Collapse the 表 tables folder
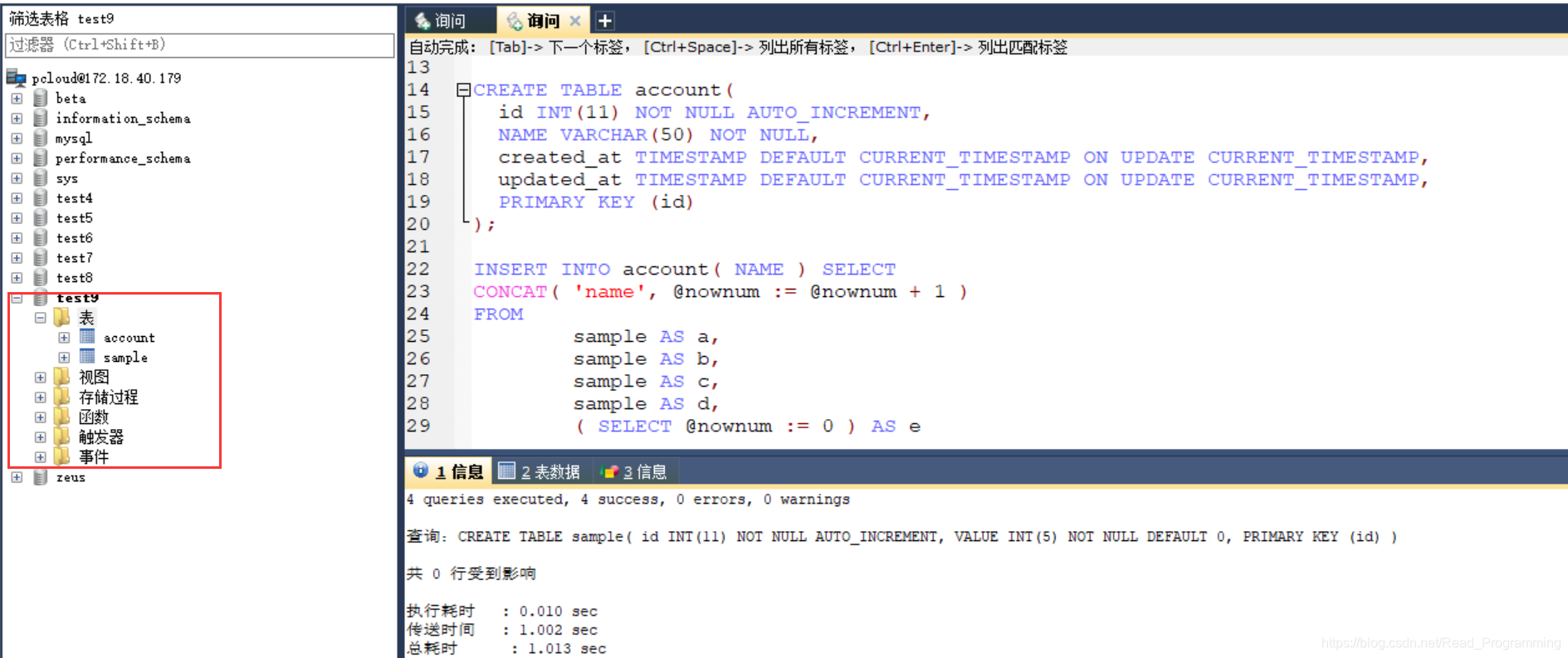Viewport: 1568px width, 658px height. (x=40, y=317)
